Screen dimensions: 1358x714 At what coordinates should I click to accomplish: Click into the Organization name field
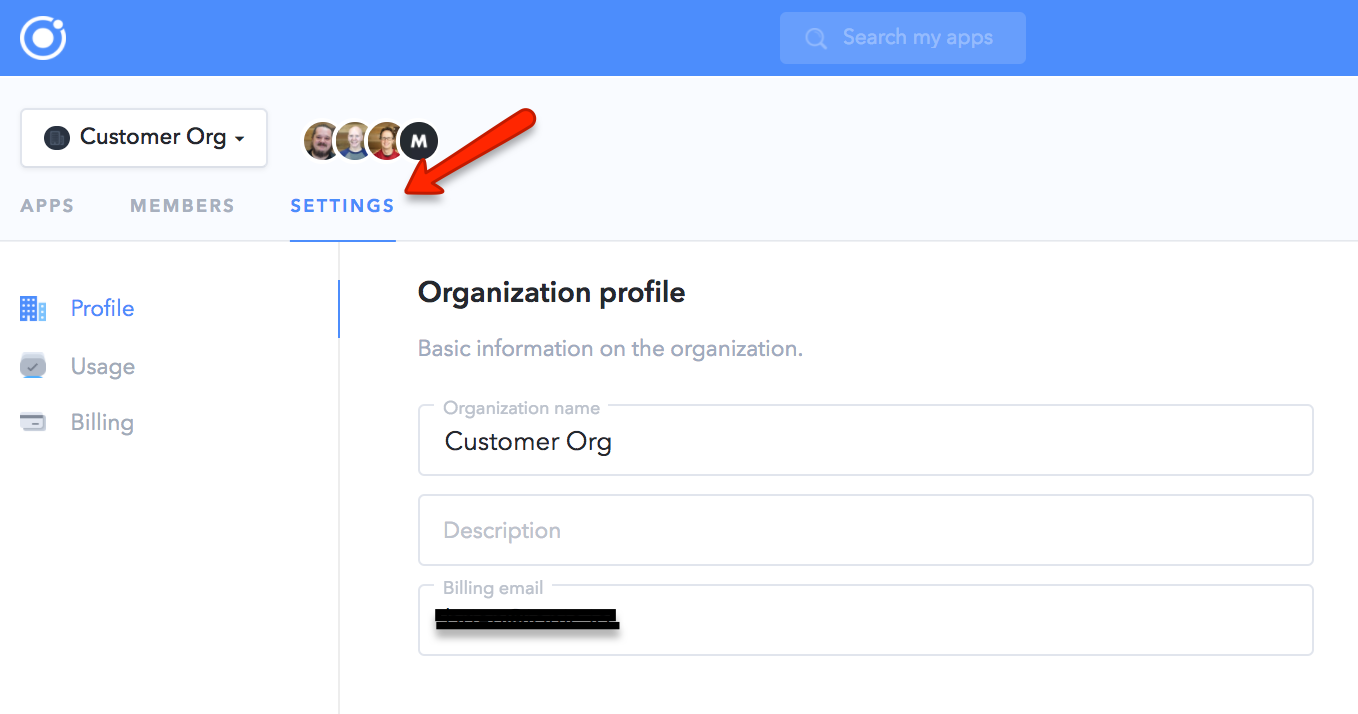tap(865, 442)
